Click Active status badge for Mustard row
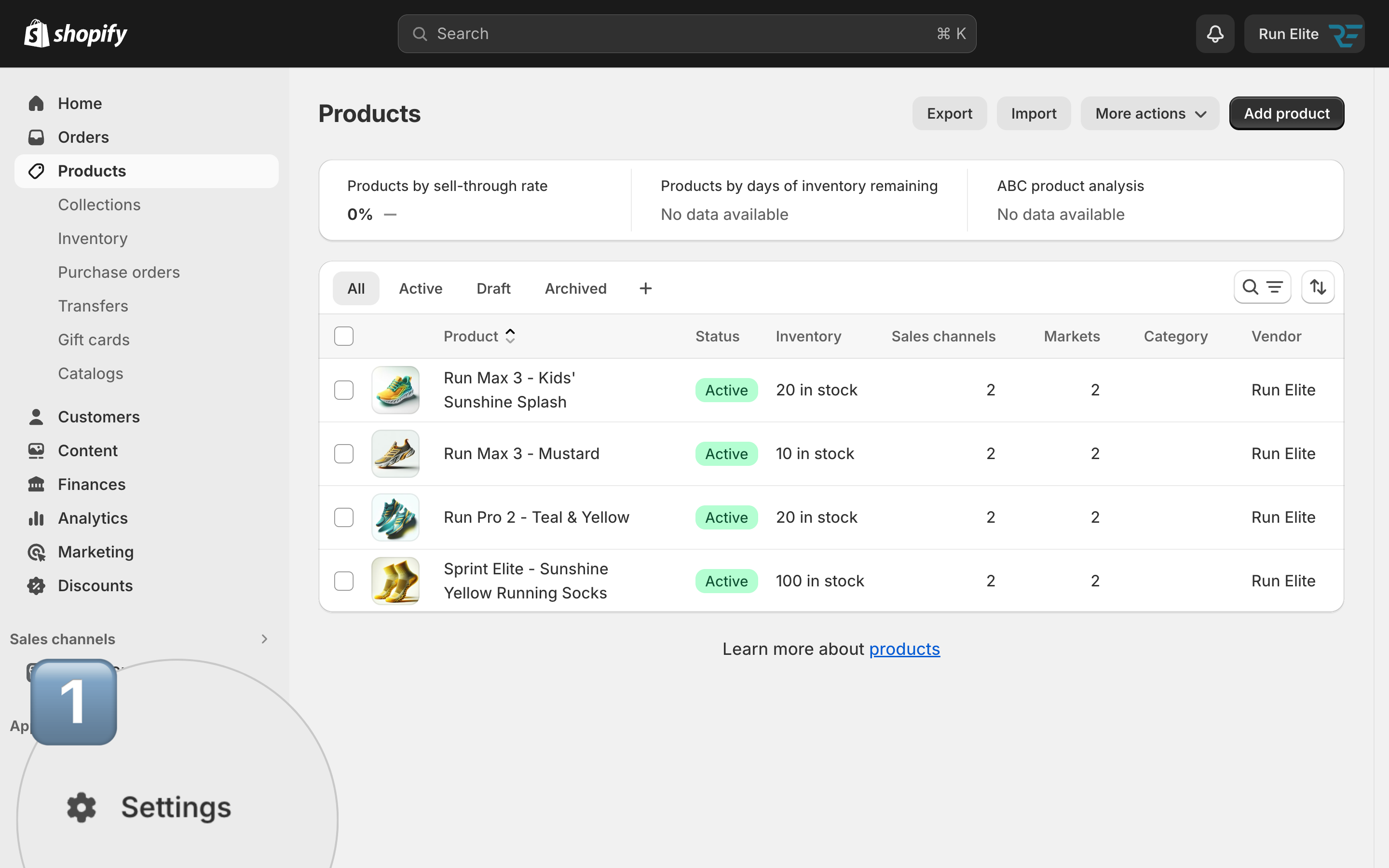This screenshot has width=1389, height=868. [726, 453]
